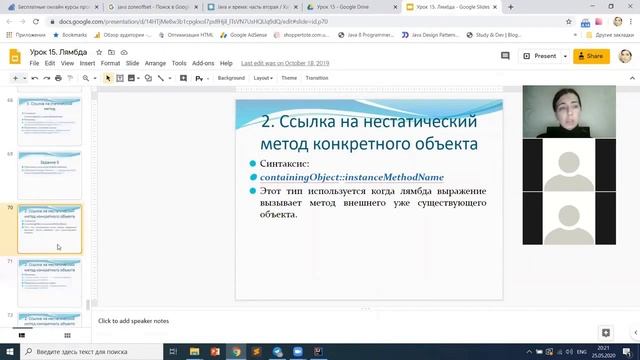Choose the Select cursor tool
The image size is (640, 360).
pyautogui.click(x=108, y=78)
